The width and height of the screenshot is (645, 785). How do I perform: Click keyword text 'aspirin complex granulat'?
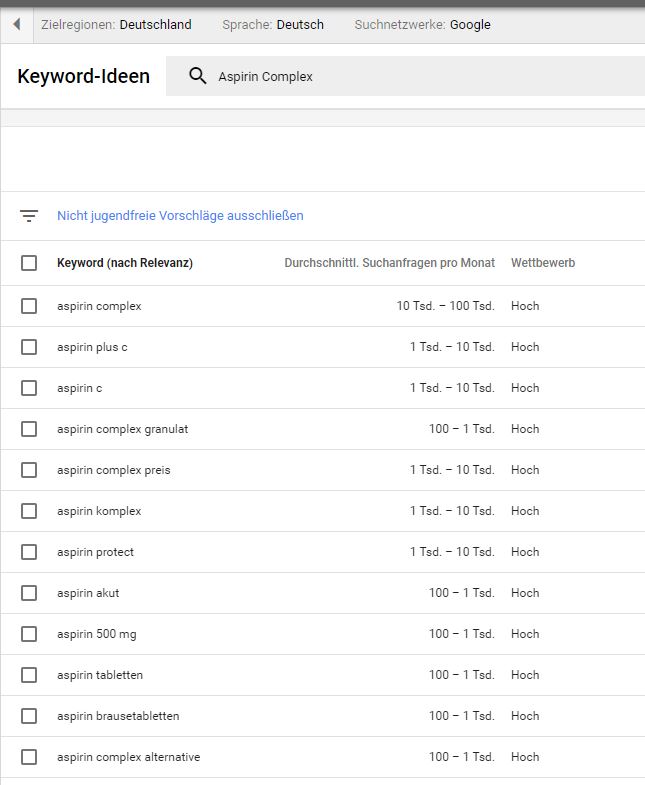coord(123,429)
